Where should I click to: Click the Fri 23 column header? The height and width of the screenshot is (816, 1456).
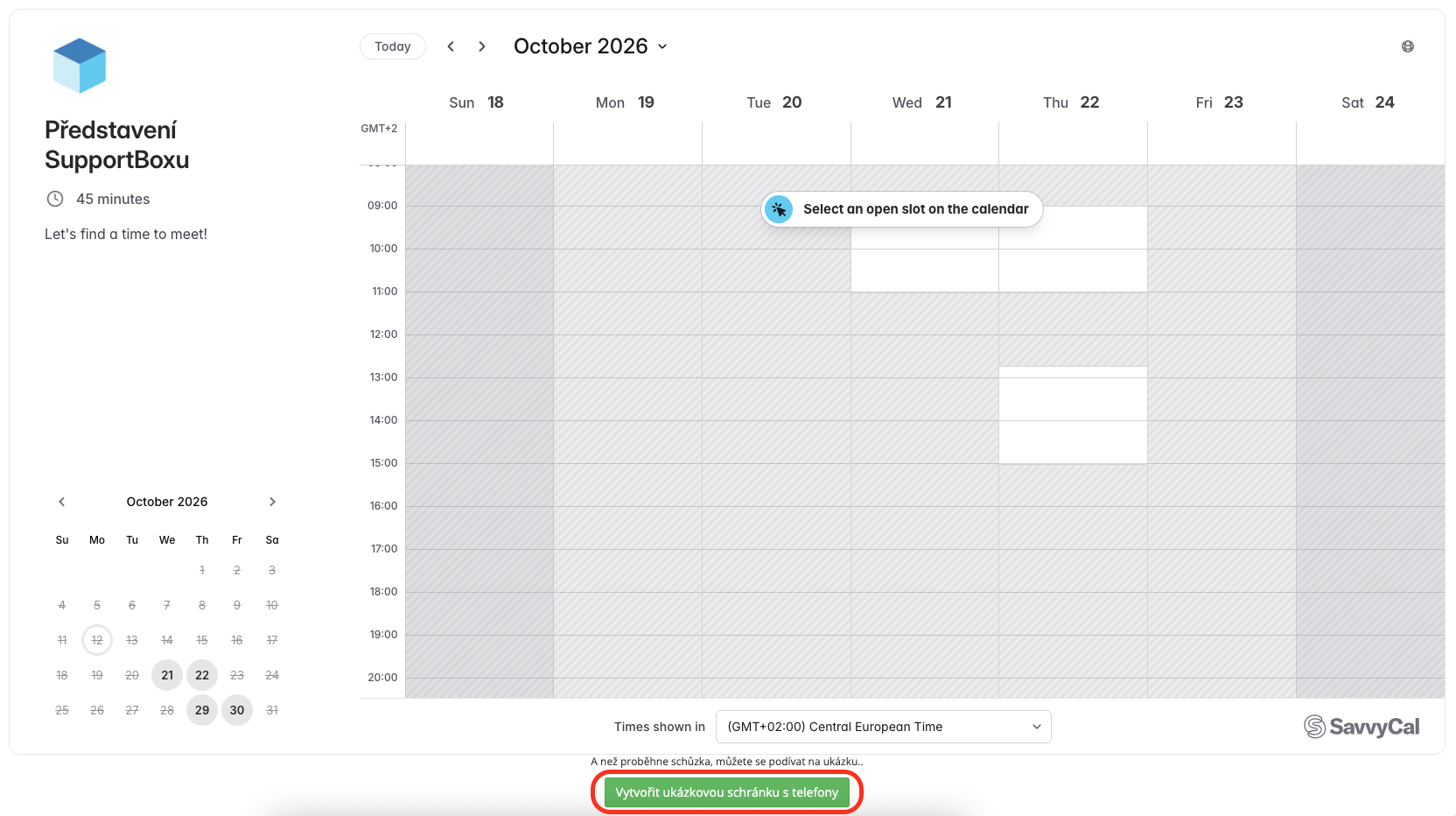(x=1220, y=102)
